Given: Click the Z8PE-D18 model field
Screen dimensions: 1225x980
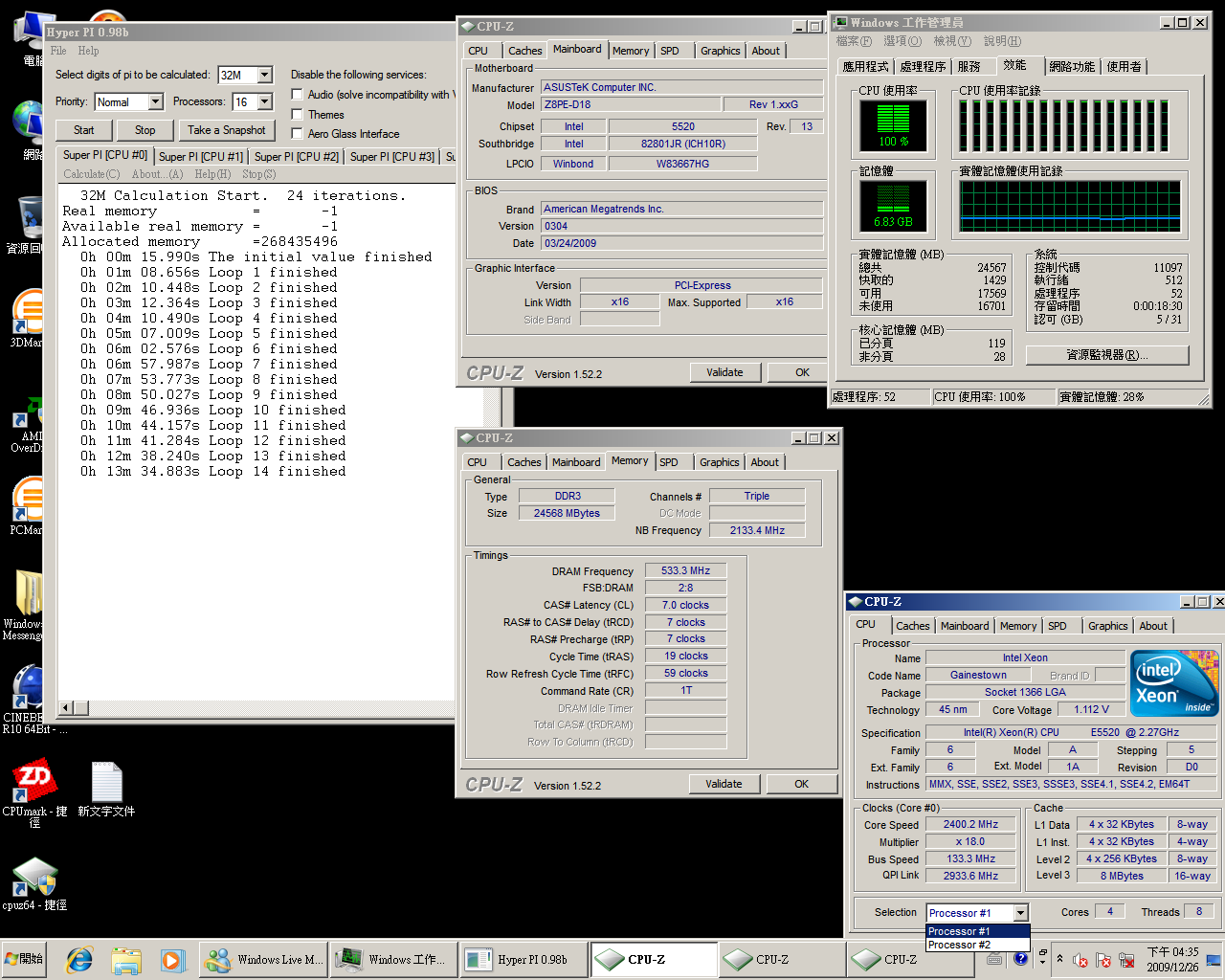Looking at the screenshot, I should pyautogui.click(x=631, y=104).
